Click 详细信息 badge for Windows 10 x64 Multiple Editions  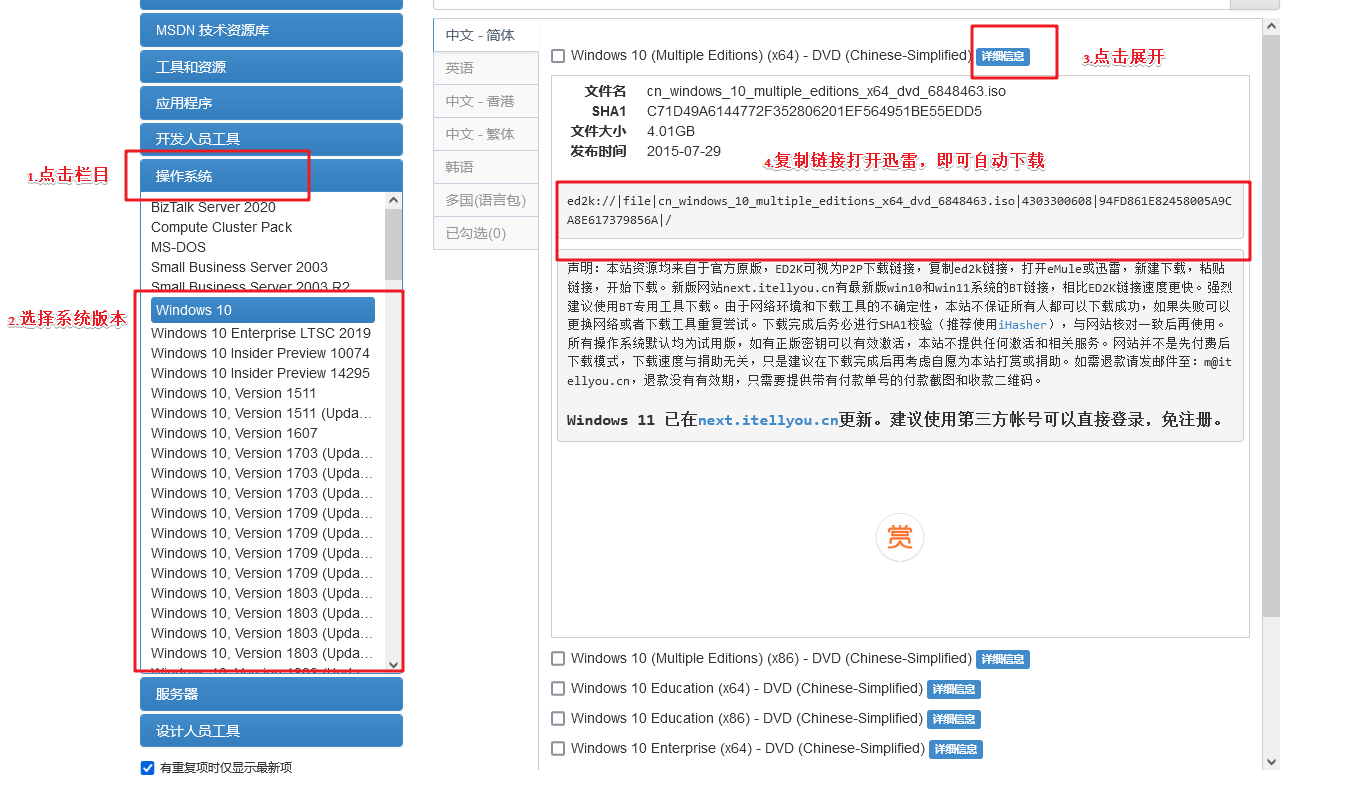click(x=1002, y=57)
